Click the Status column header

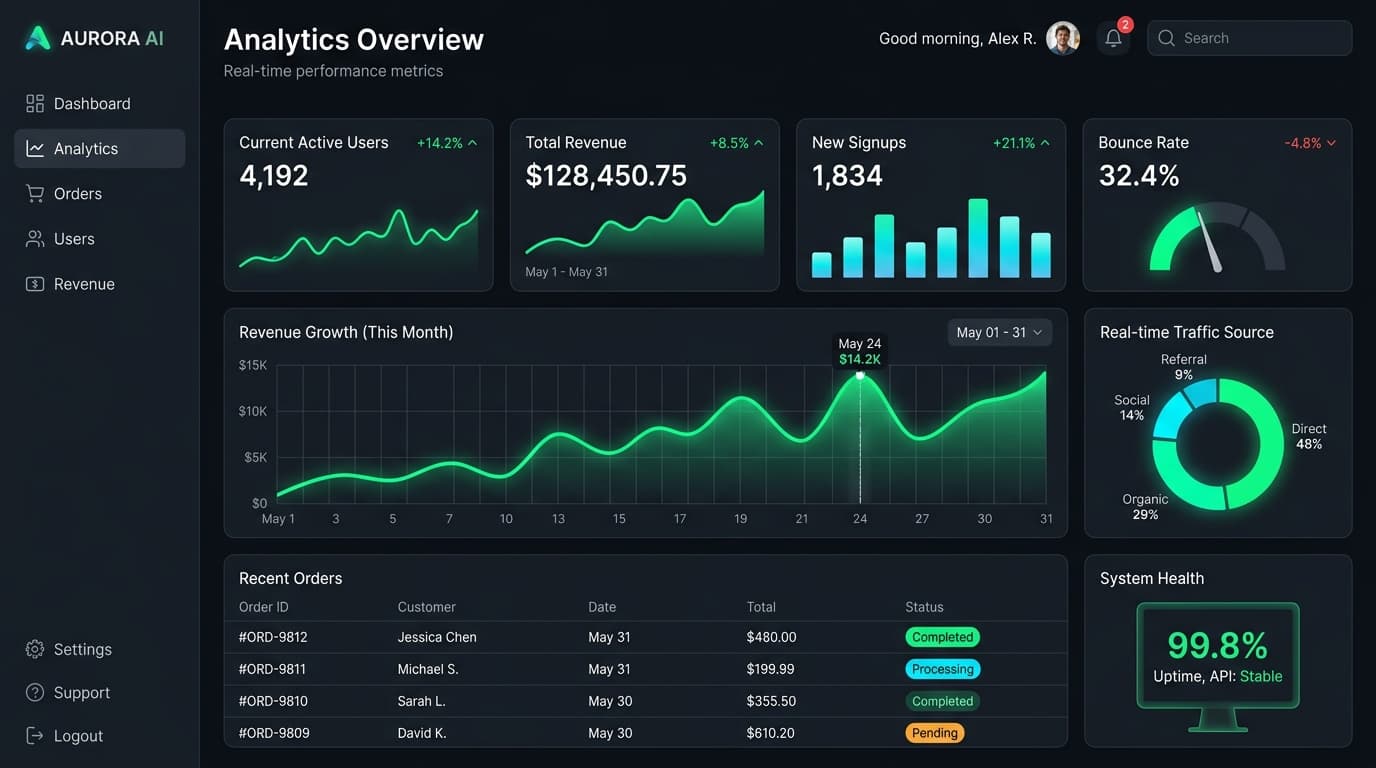(x=924, y=607)
